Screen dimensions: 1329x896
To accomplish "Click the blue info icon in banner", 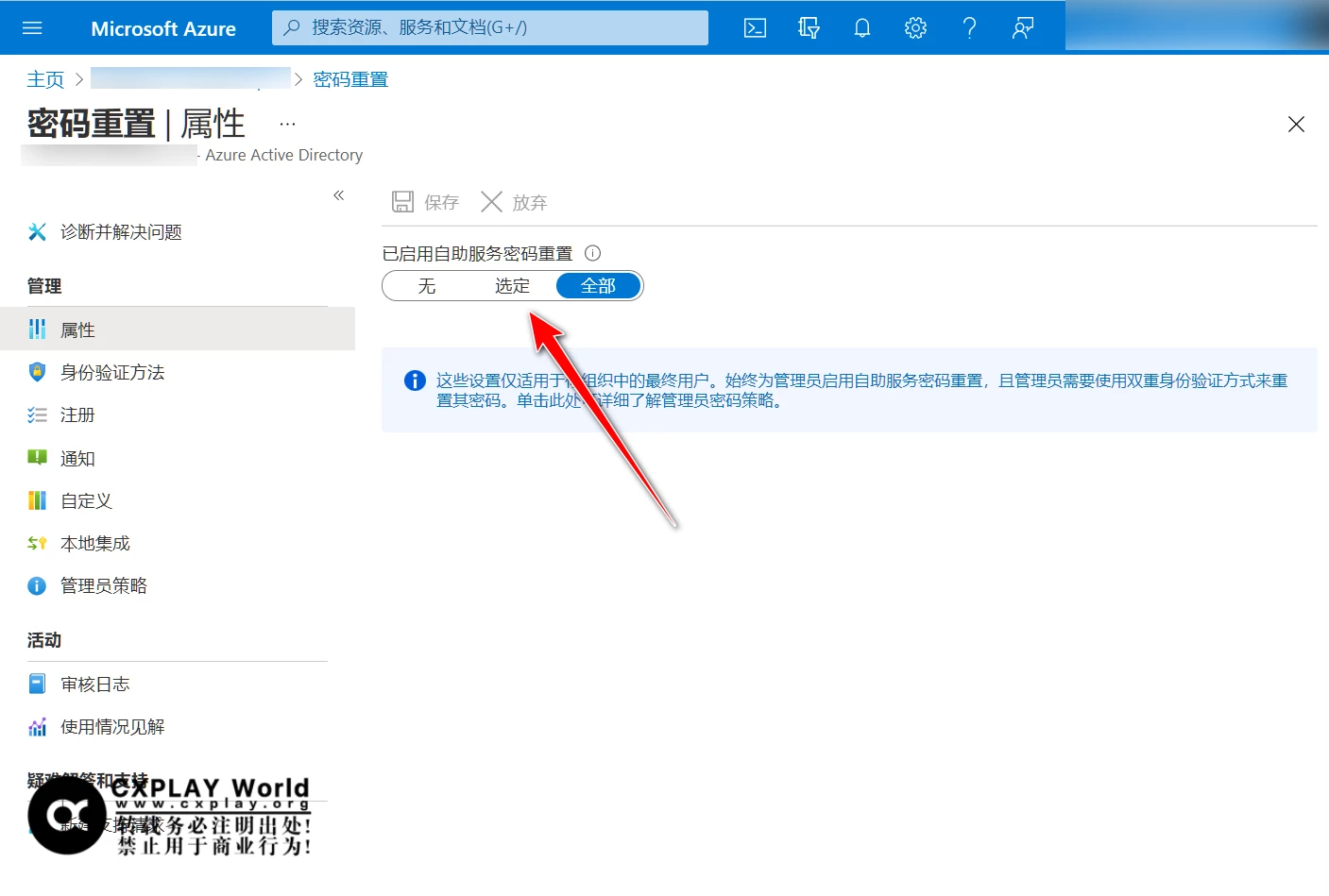I will [x=415, y=380].
